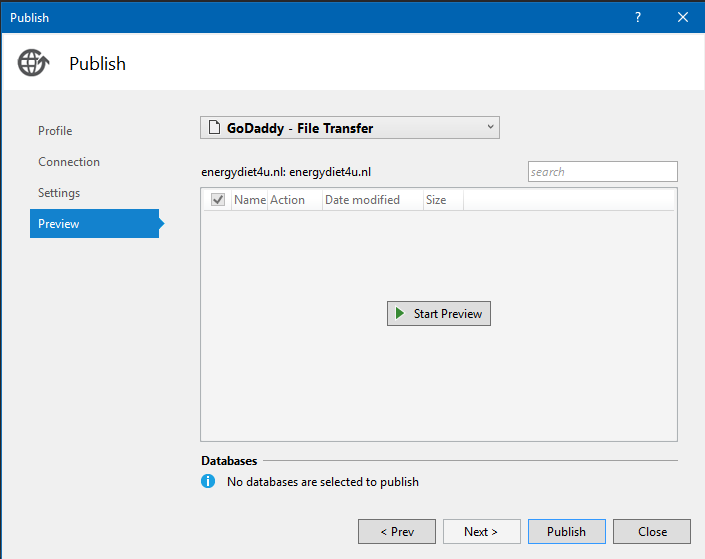Click the Next > button
The width and height of the screenshot is (705, 559).
coord(482,532)
